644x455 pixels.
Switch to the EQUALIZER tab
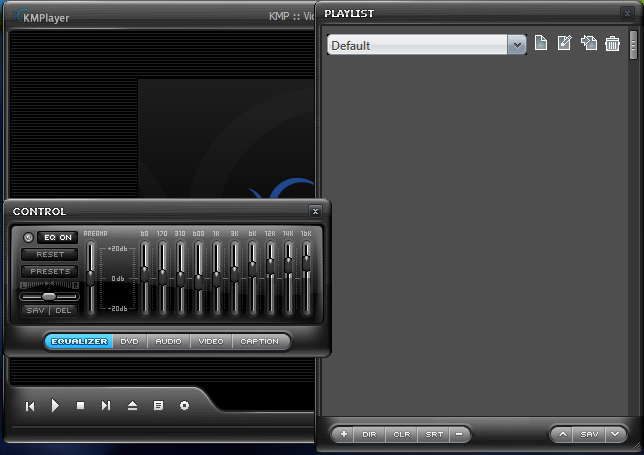click(x=79, y=341)
